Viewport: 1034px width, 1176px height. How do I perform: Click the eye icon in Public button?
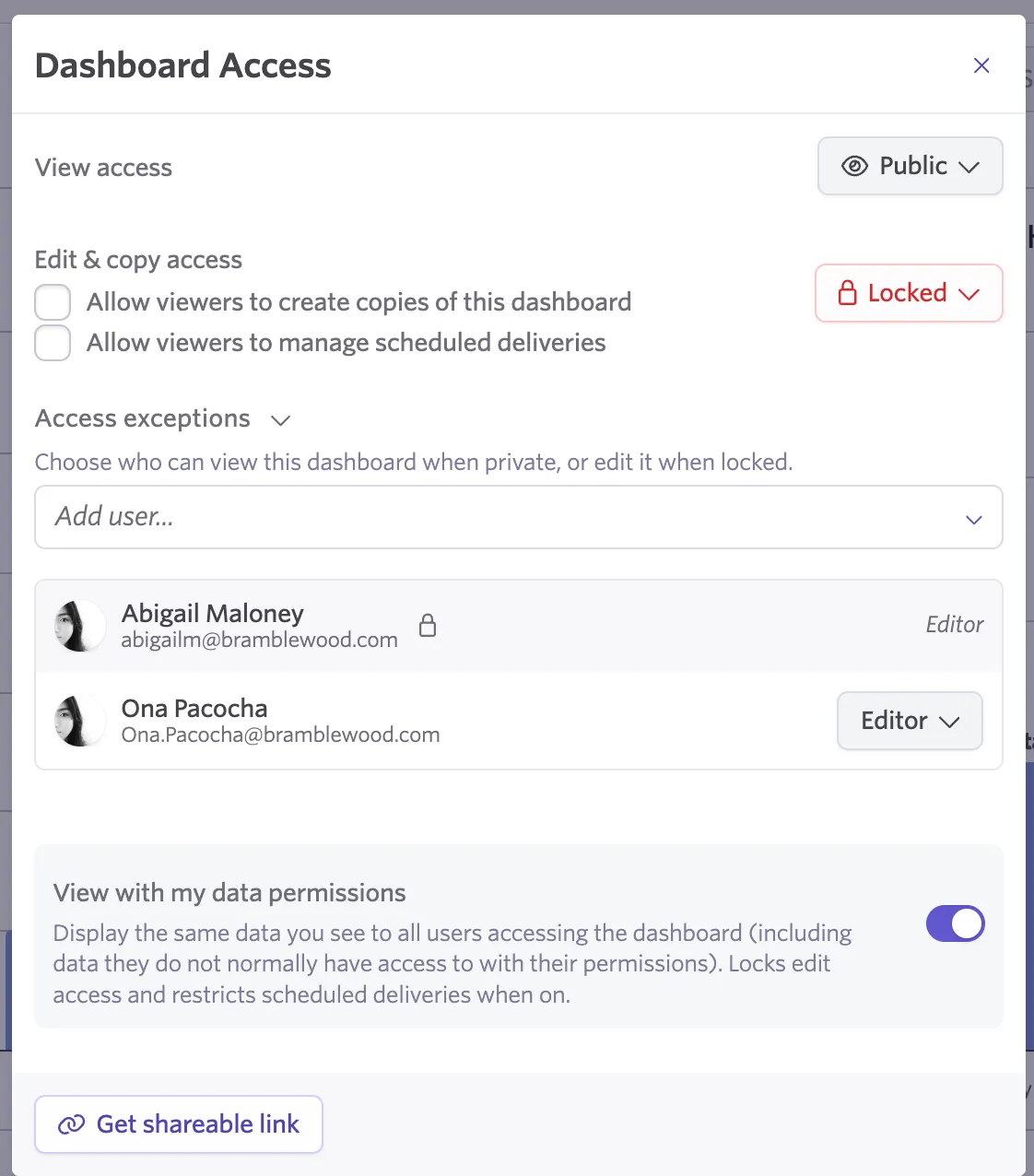click(x=854, y=166)
